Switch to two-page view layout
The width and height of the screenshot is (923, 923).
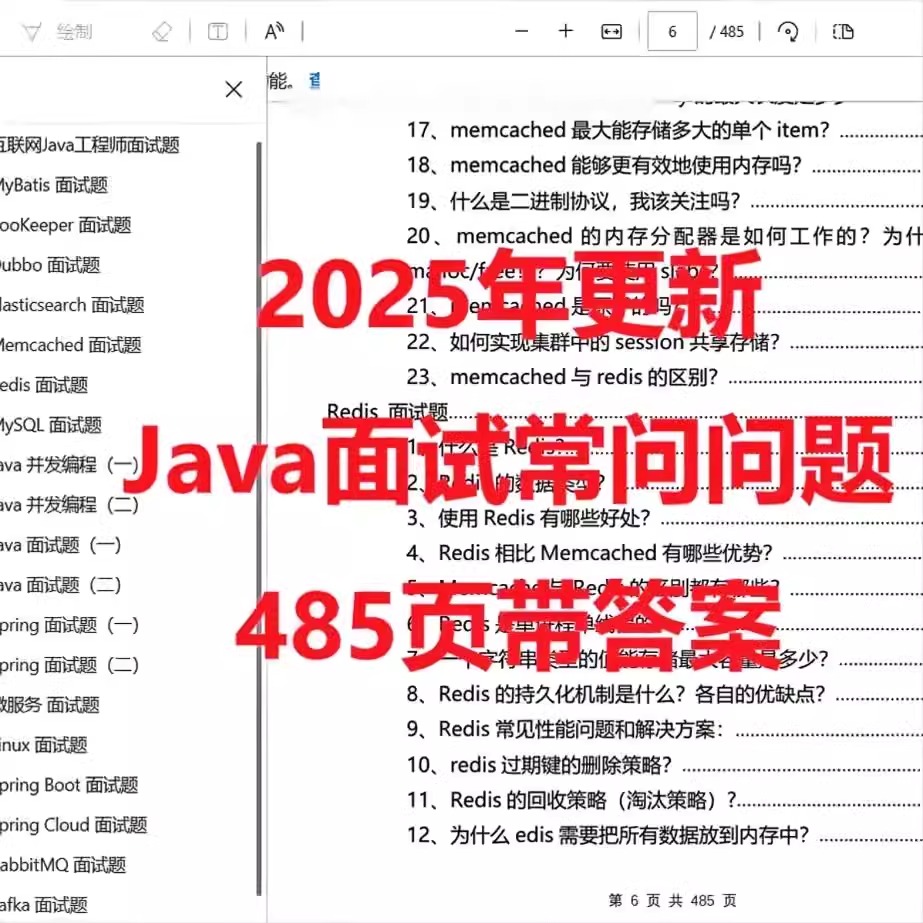(843, 31)
